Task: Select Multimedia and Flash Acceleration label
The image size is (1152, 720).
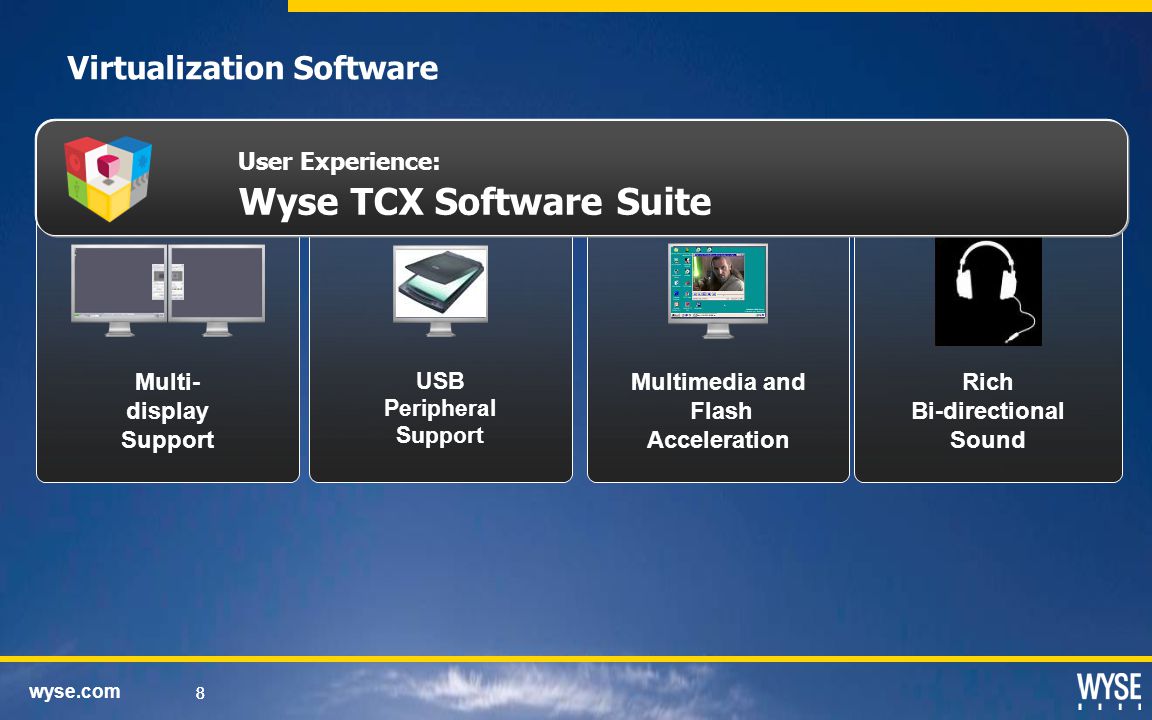Action: click(x=718, y=411)
